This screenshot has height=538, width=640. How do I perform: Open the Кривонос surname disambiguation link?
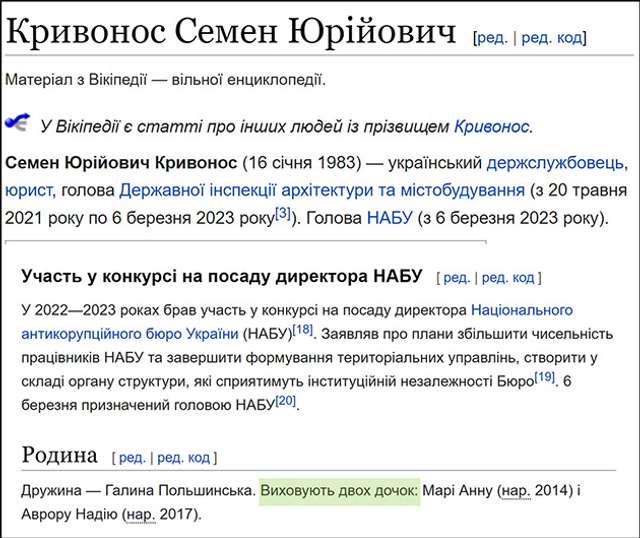tap(492, 126)
